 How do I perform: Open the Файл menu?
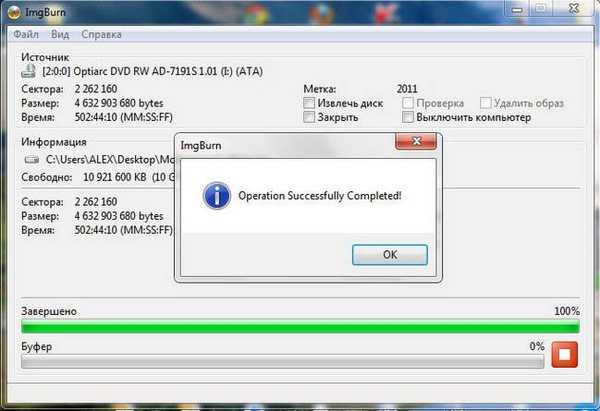click(x=26, y=34)
